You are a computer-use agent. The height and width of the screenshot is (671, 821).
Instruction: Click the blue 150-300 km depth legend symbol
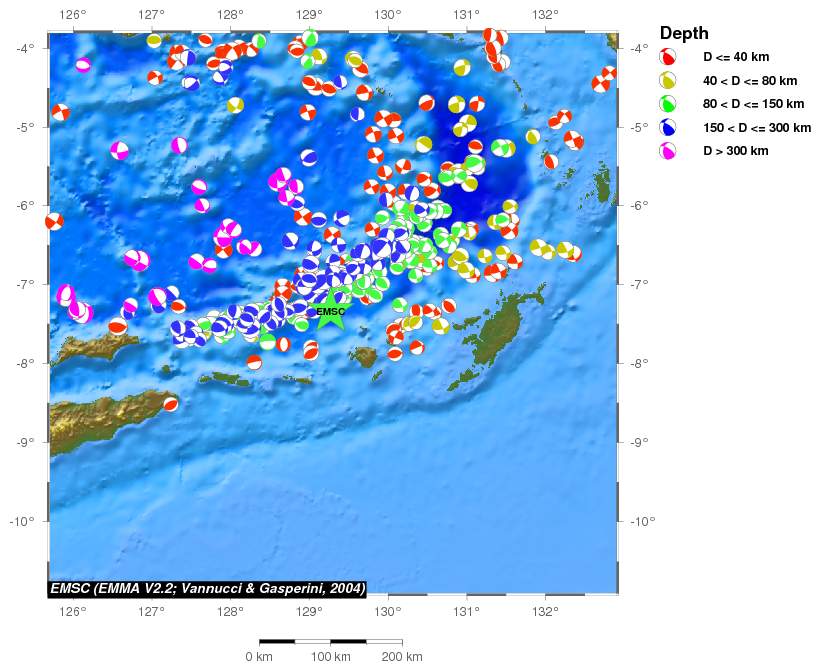tap(668, 128)
